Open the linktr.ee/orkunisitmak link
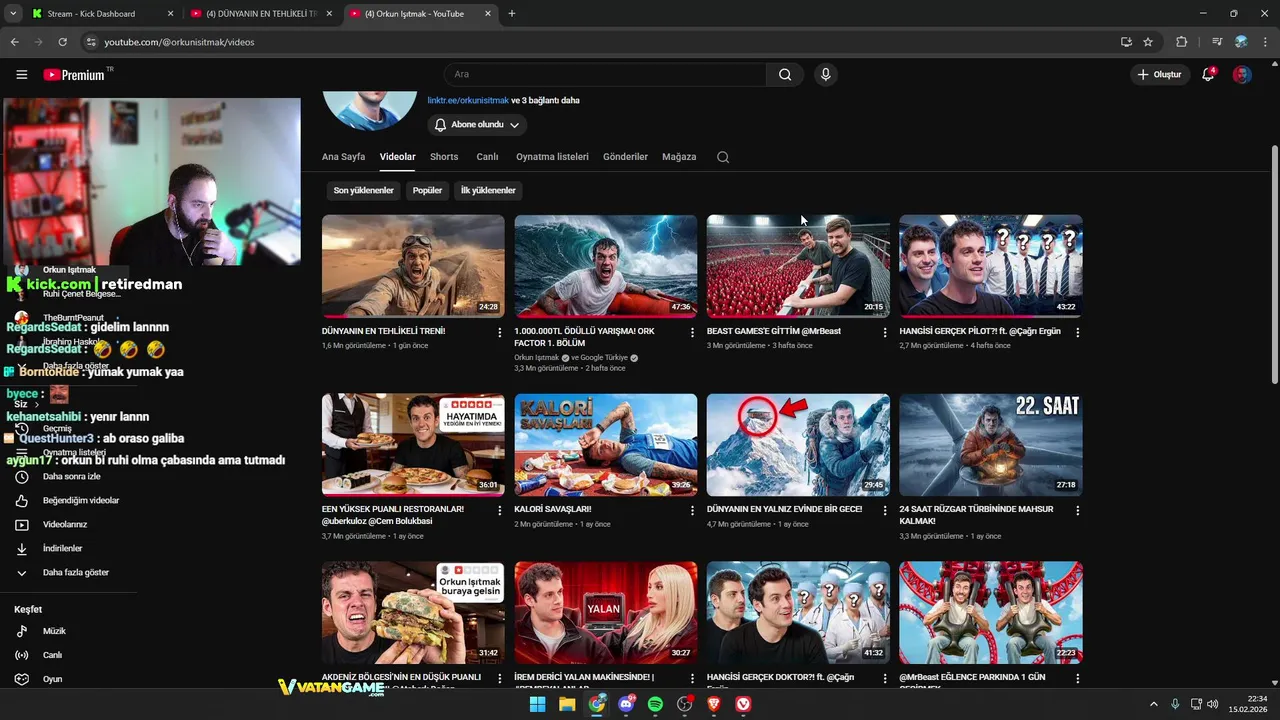This screenshot has width=1280, height=720. coord(468,100)
